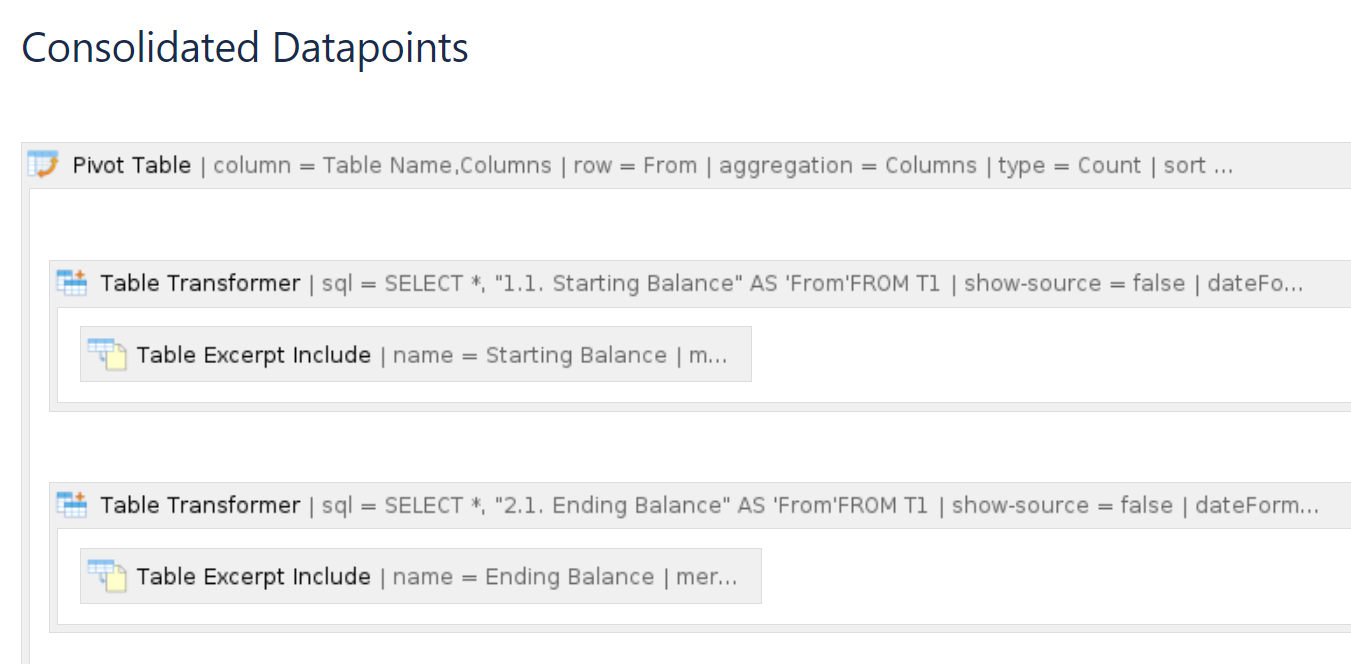Click SQL text with 1.1. Starting Balance
The height and width of the screenshot is (664, 1351).
[x=631, y=284]
